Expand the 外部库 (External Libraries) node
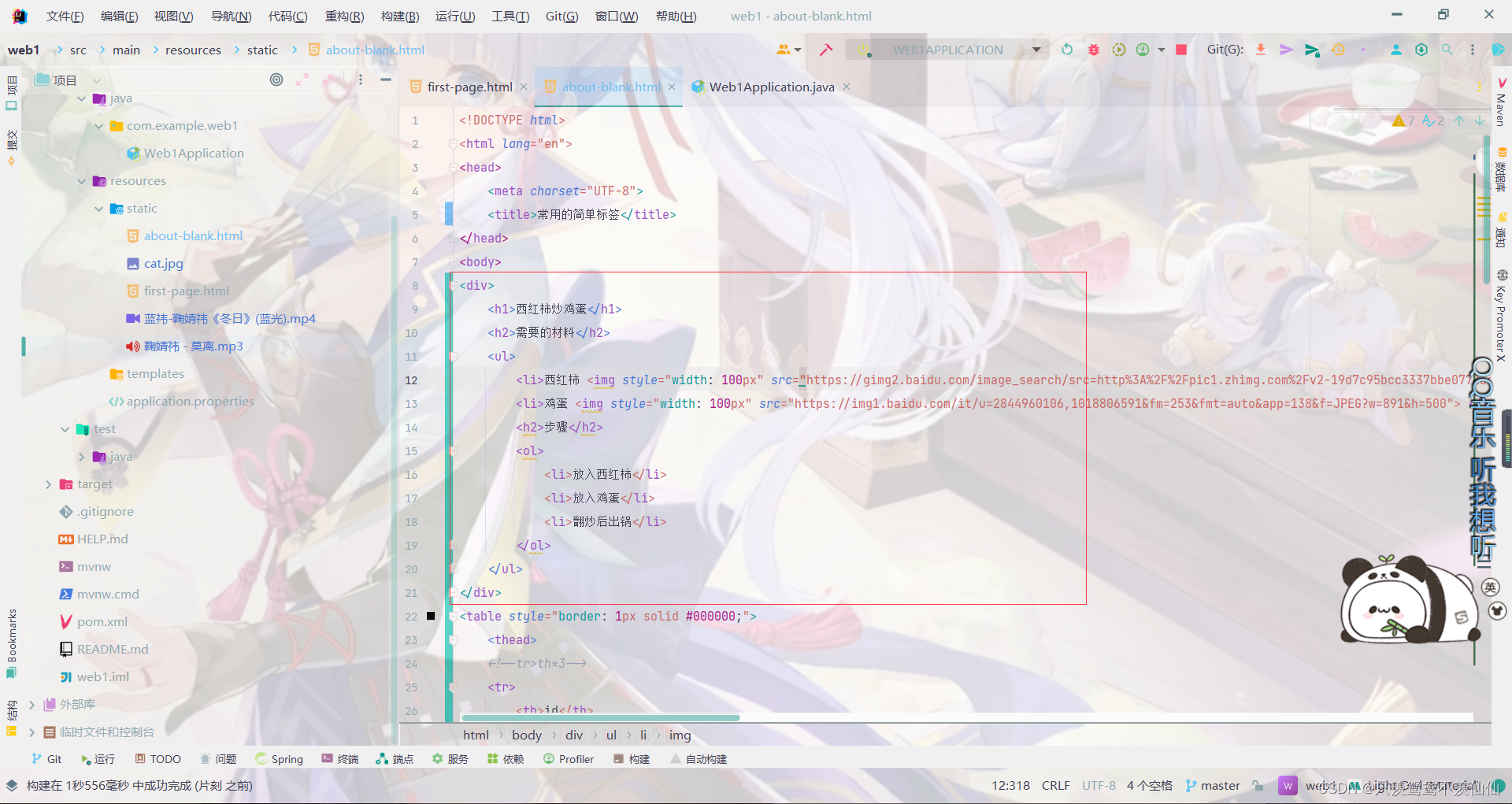 [31, 705]
